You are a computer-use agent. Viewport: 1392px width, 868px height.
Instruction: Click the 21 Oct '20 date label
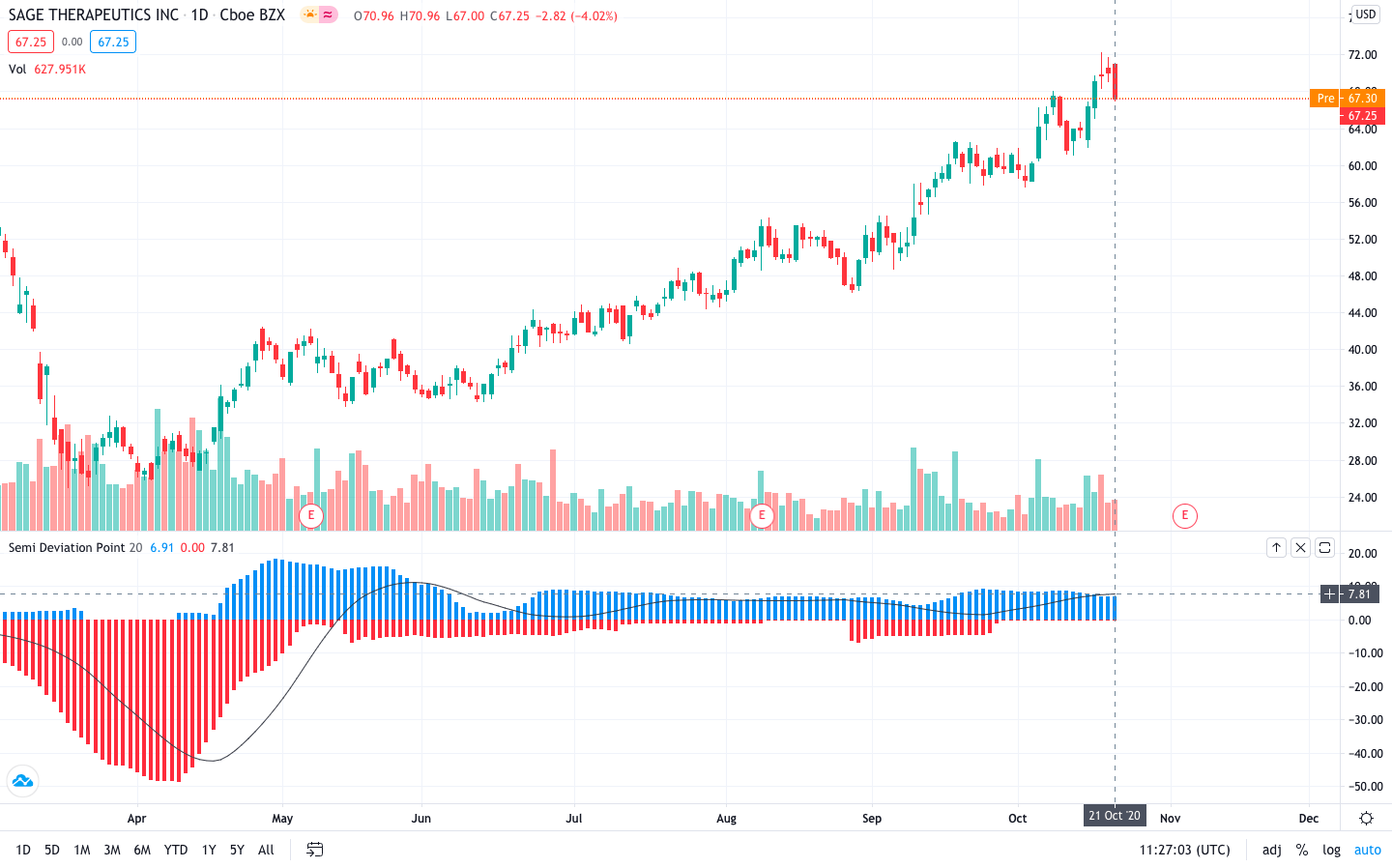[x=1115, y=816]
